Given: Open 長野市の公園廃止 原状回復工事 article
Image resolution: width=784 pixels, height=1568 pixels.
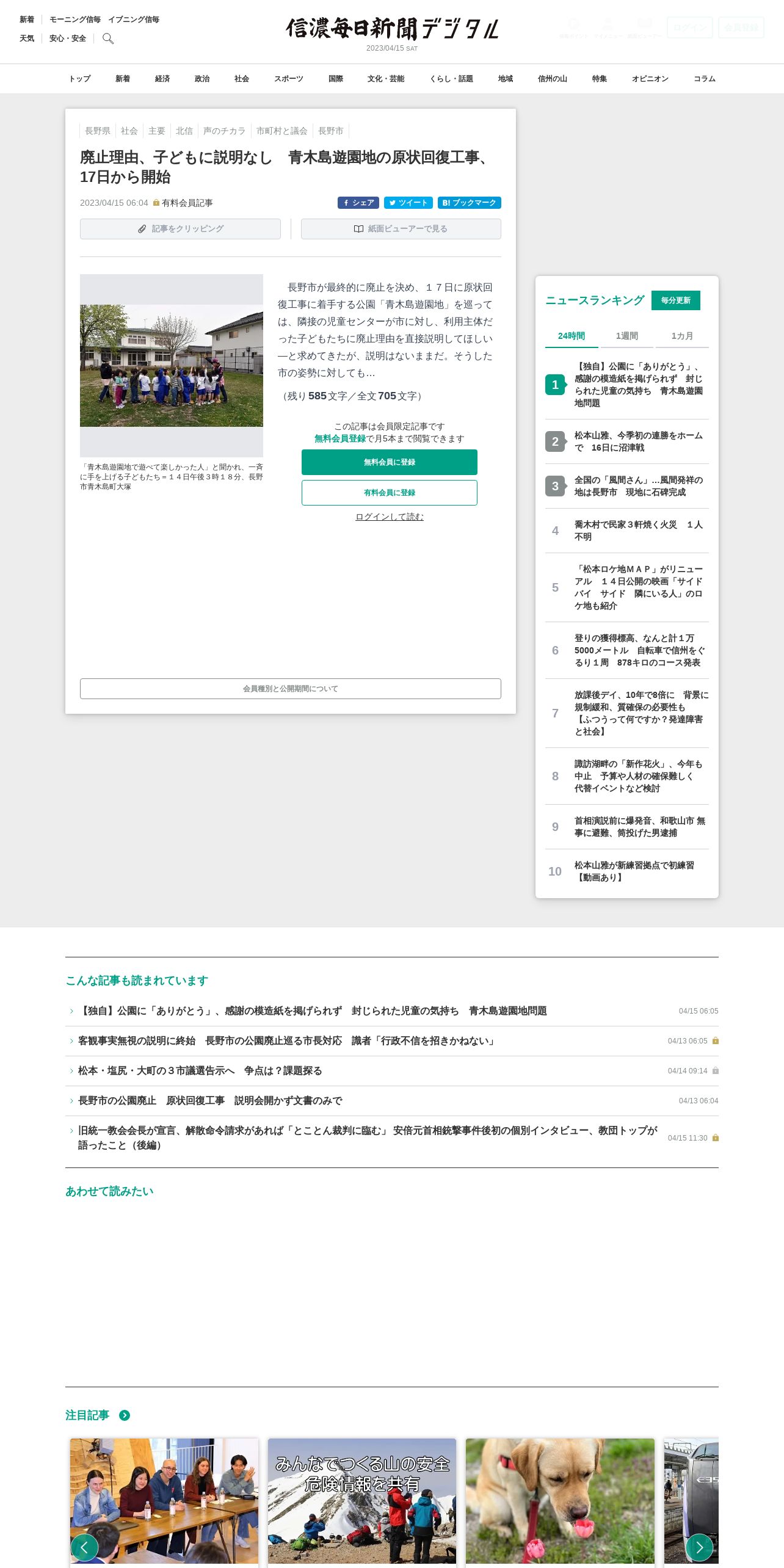Looking at the screenshot, I should 392,1101.
